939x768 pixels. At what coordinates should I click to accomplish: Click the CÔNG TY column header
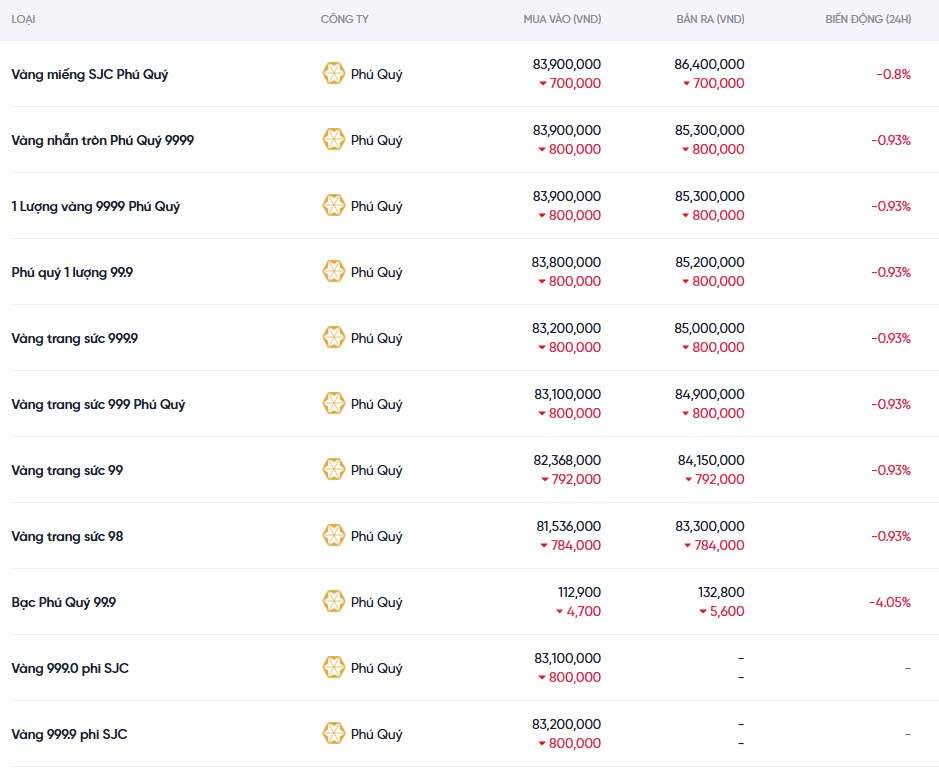[344, 20]
